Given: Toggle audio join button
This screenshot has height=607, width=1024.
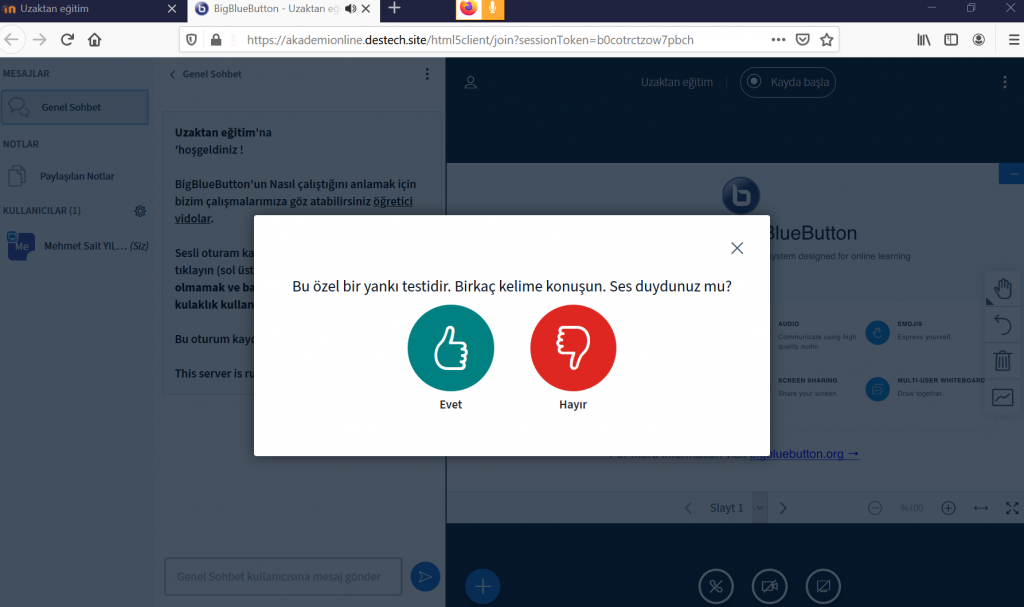Looking at the screenshot, I should (x=716, y=586).
